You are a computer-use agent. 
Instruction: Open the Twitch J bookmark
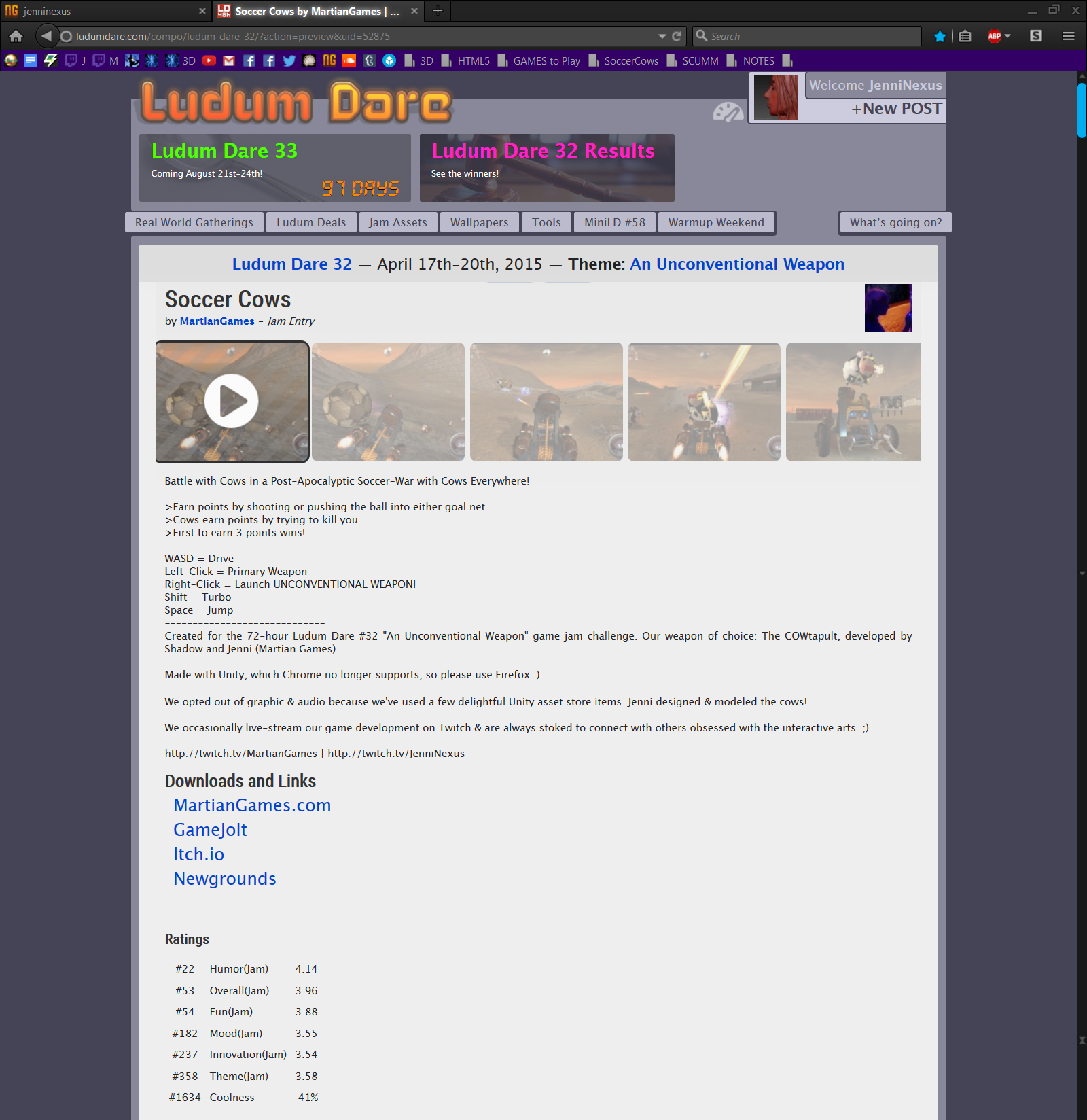75,60
